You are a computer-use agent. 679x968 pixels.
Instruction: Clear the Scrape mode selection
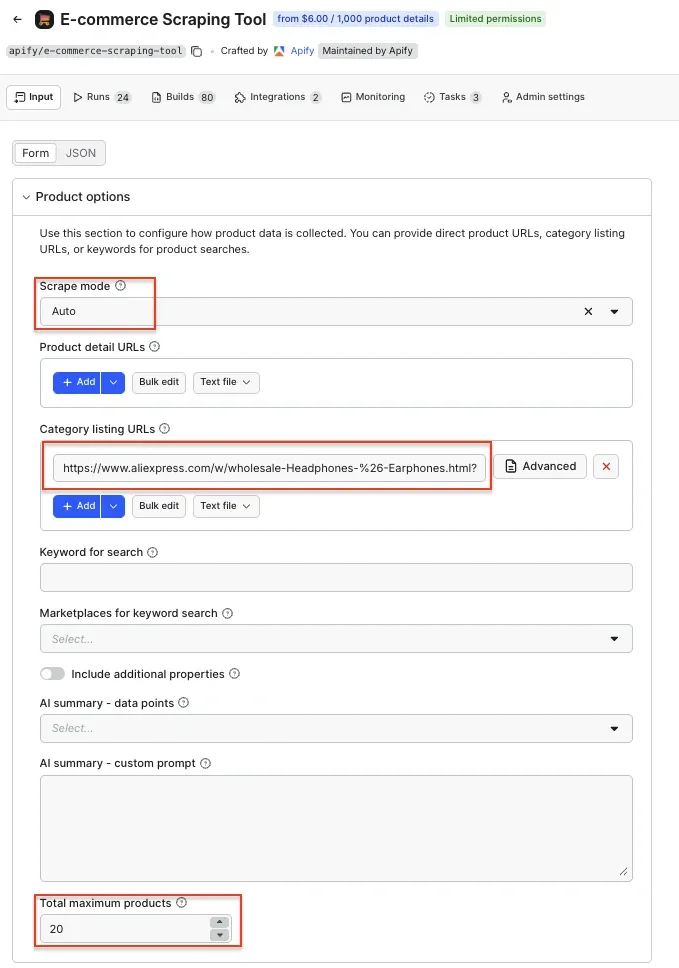tap(588, 312)
